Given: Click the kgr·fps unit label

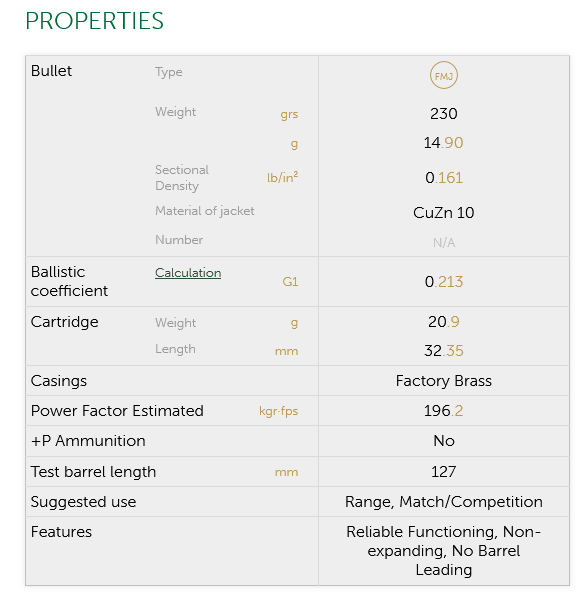Looking at the screenshot, I should (x=279, y=411).
